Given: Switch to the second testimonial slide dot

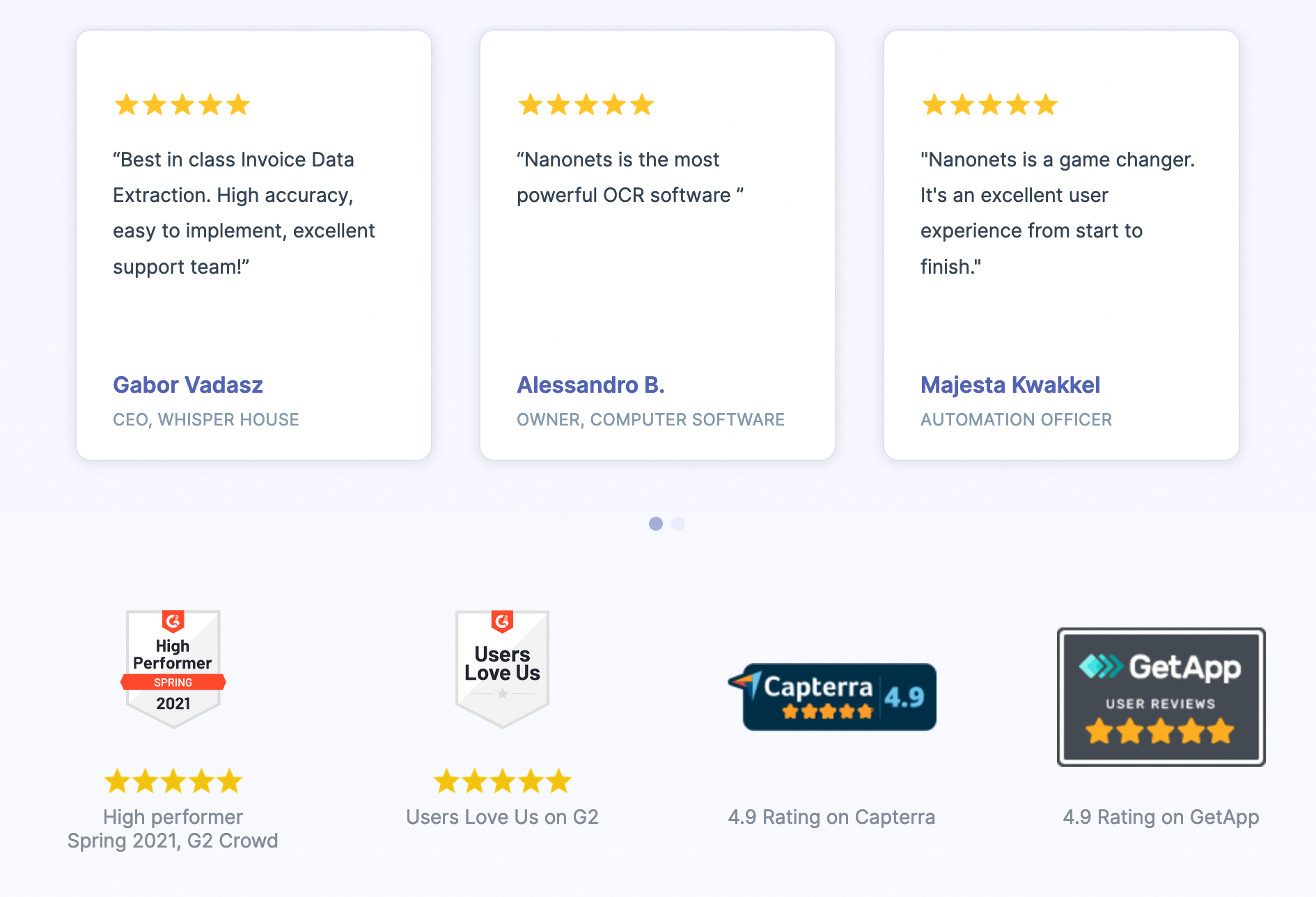Looking at the screenshot, I should (678, 524).
